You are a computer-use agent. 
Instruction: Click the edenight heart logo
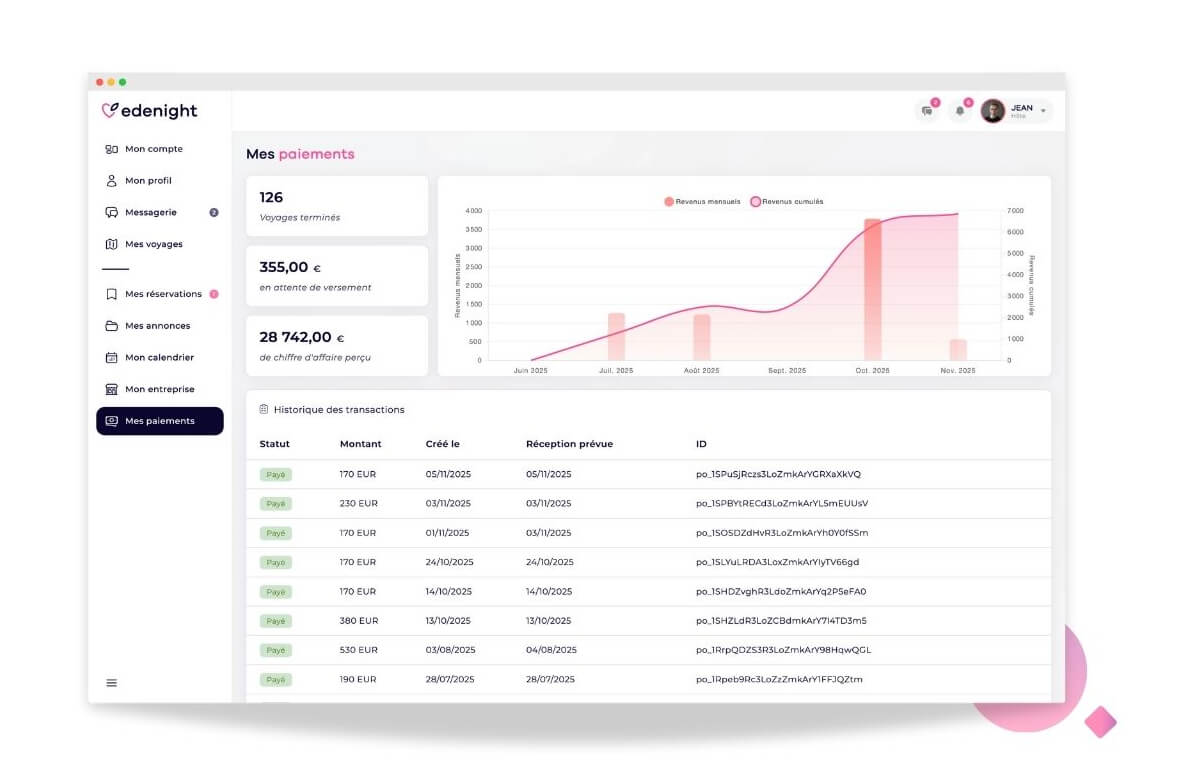(110, 111)
